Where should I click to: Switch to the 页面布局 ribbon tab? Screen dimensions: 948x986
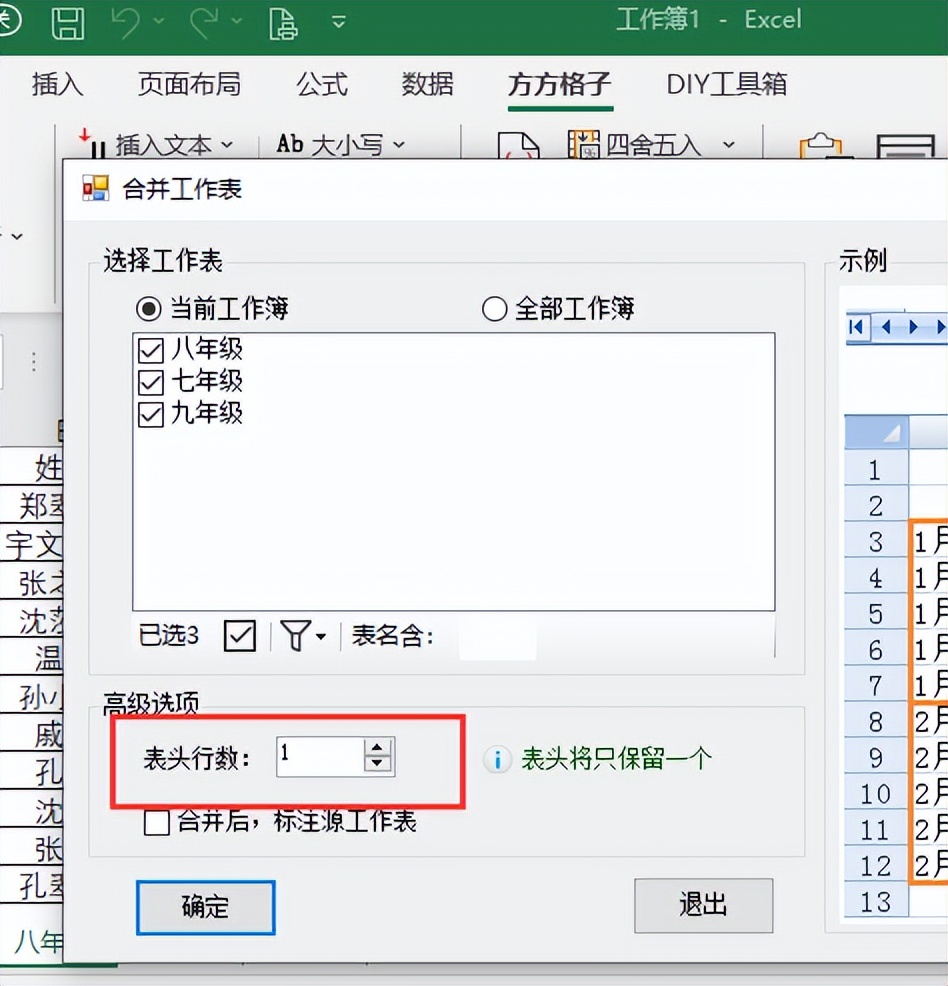(x=189, y=84)
